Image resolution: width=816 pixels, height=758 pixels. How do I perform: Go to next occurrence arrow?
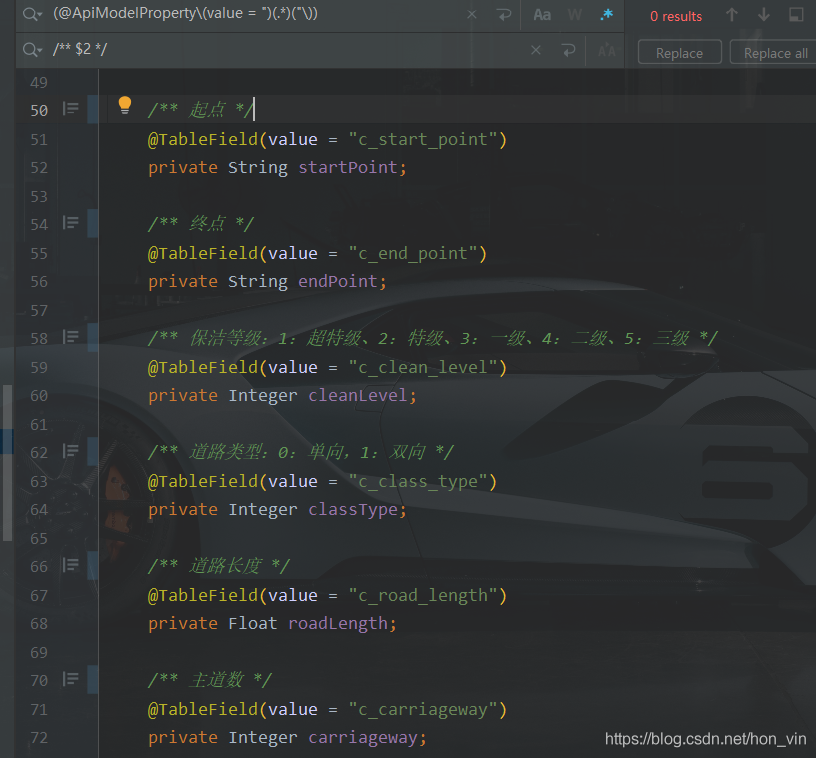tap(763, 15)
